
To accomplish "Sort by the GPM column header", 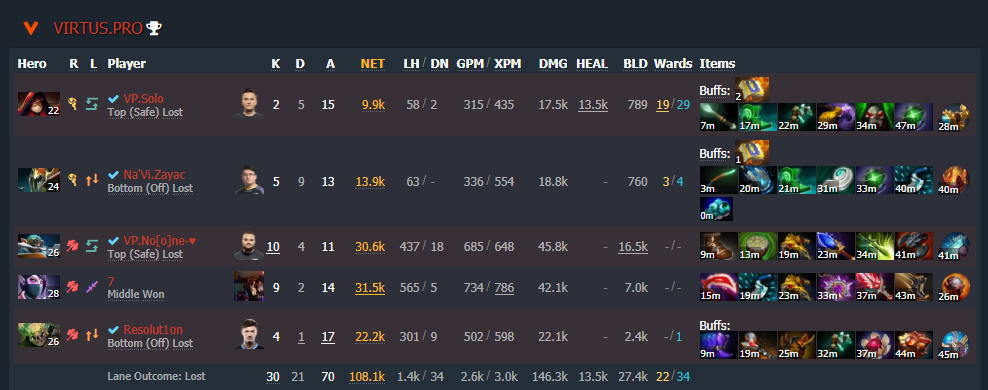I will (470, 64).
